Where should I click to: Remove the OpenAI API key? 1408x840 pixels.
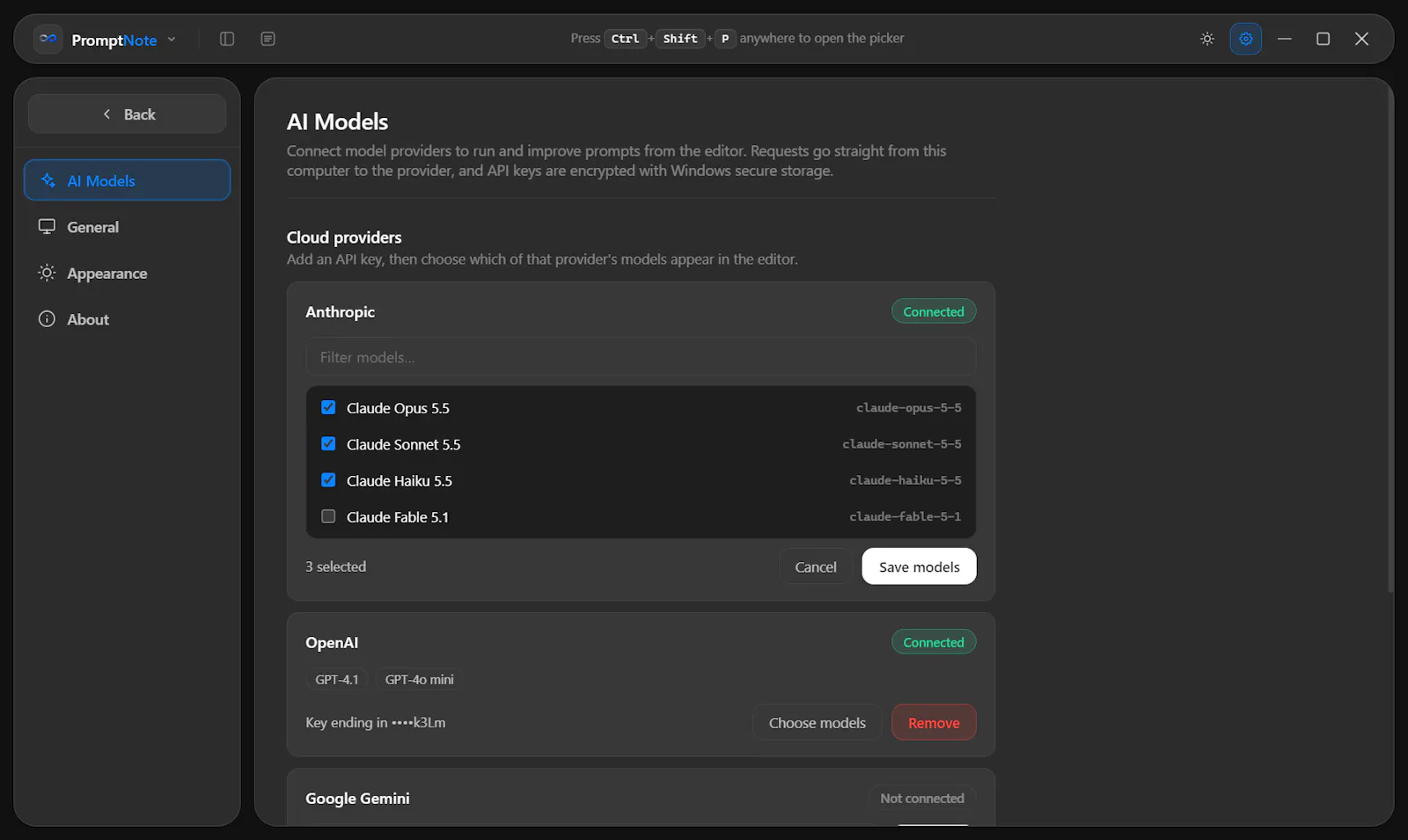click(934, 723)
